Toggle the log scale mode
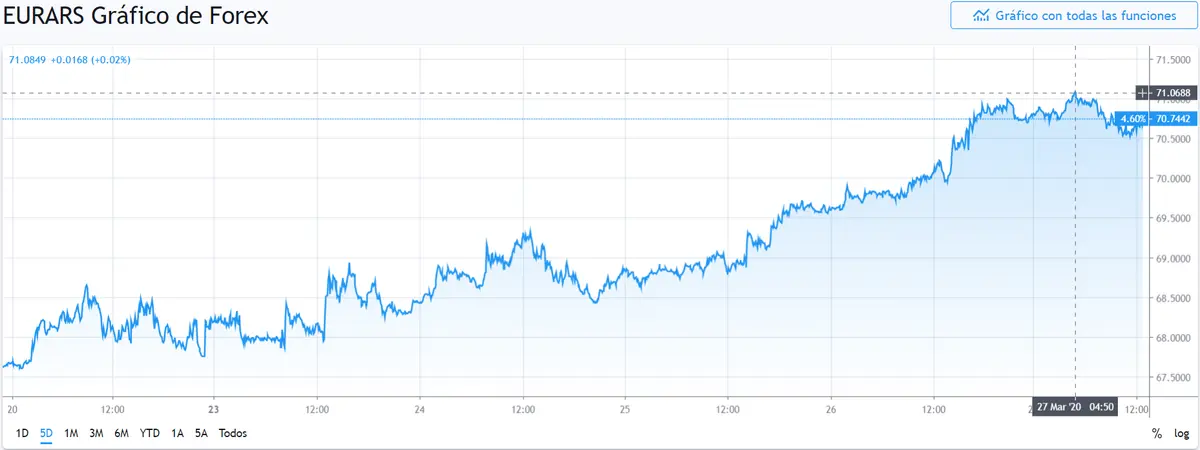The image size is (1200, 450). (x=1181, y=434)
